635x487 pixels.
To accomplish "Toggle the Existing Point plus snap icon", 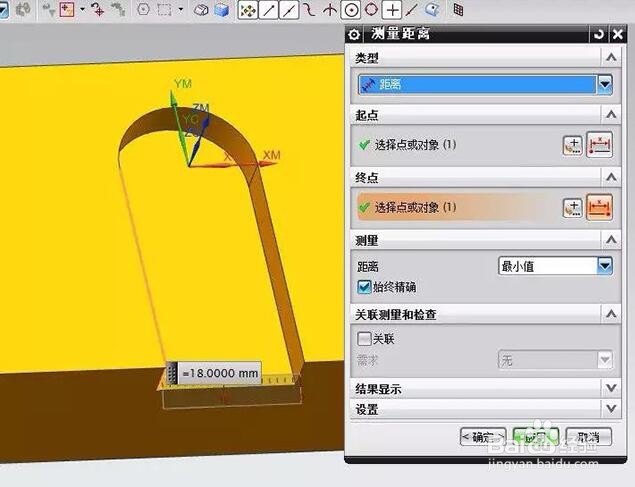I will [x=392, y=10].
